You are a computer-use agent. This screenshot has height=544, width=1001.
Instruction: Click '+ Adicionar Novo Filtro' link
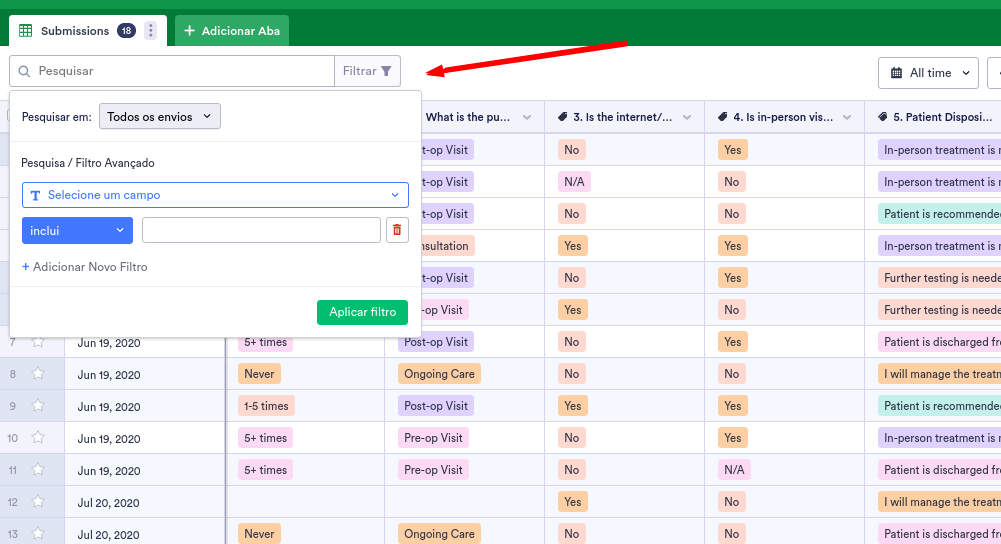[85, 267]
